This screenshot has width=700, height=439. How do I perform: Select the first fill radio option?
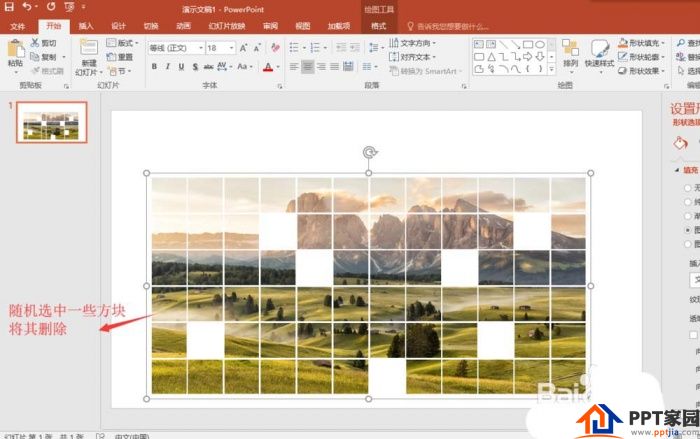688,188
